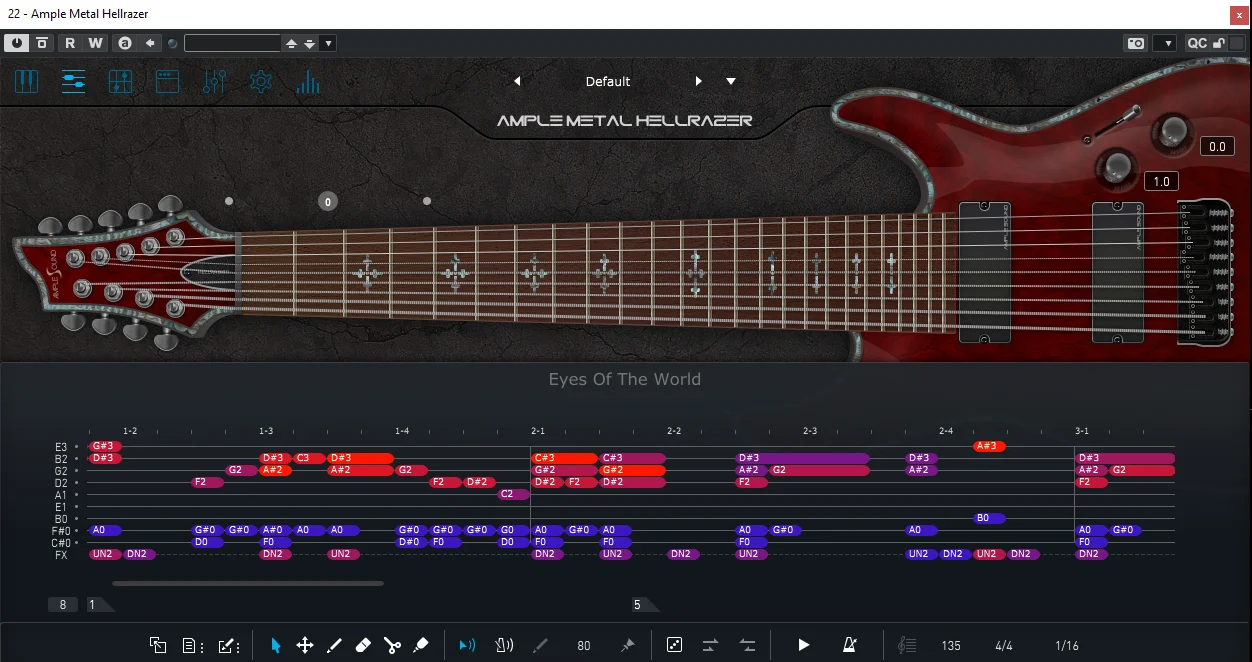This screenshot has height=662, width=1252.
Task: Select the arrow pointer tool
Action: (x=276, y=645)
